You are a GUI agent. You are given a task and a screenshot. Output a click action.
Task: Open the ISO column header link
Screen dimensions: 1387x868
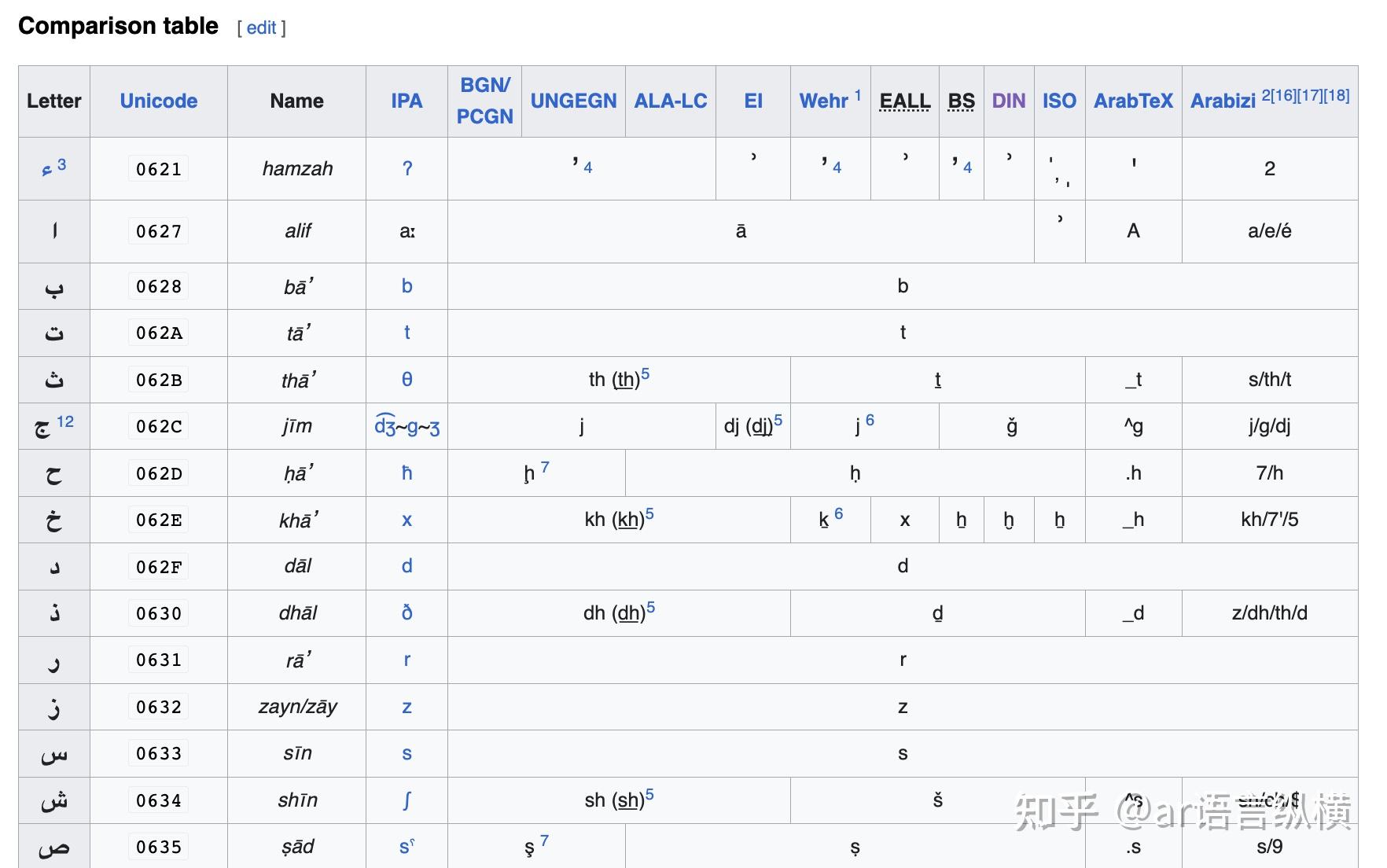(1059, 101)
